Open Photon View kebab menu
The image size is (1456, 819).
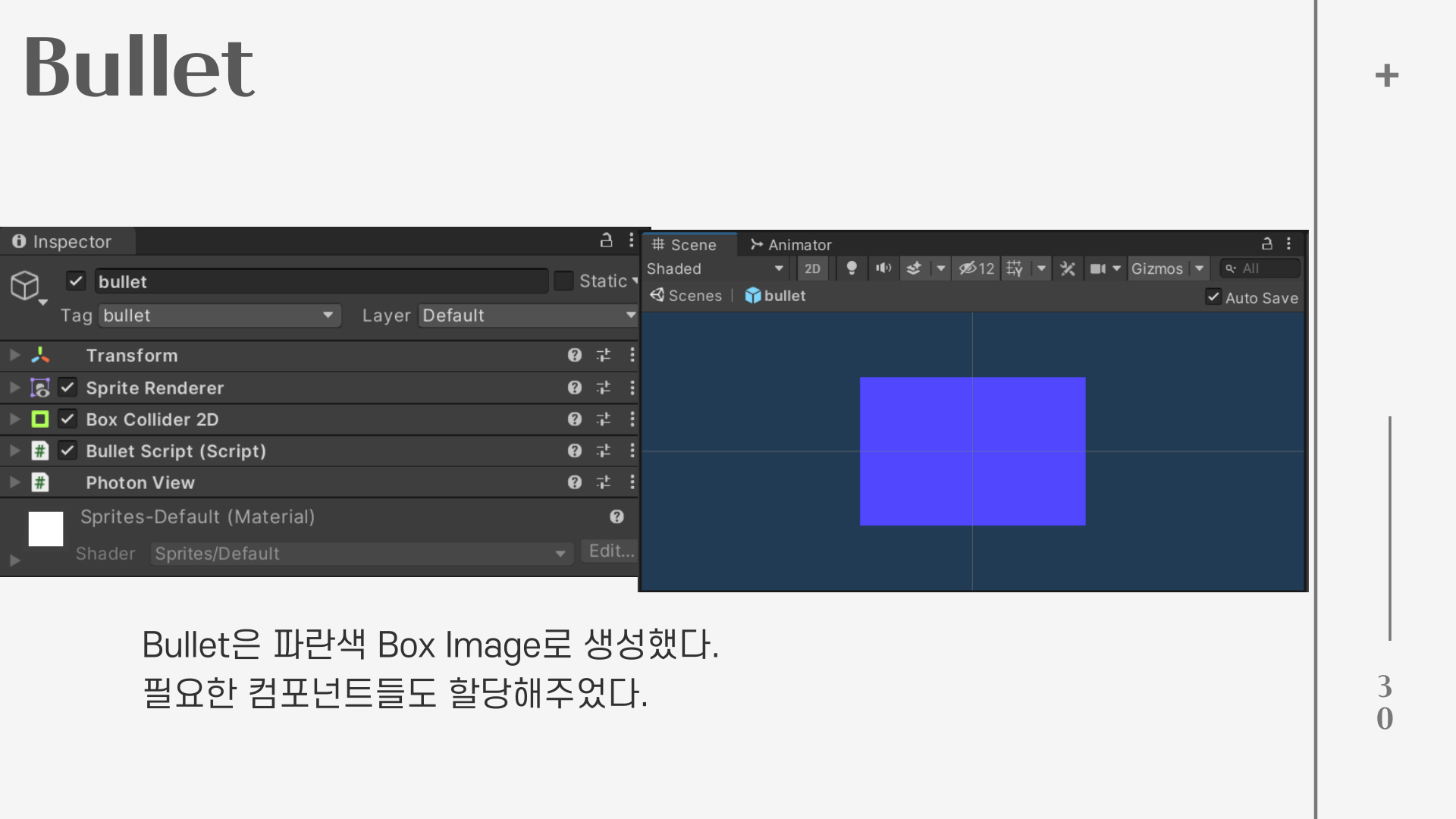point(632,482)
